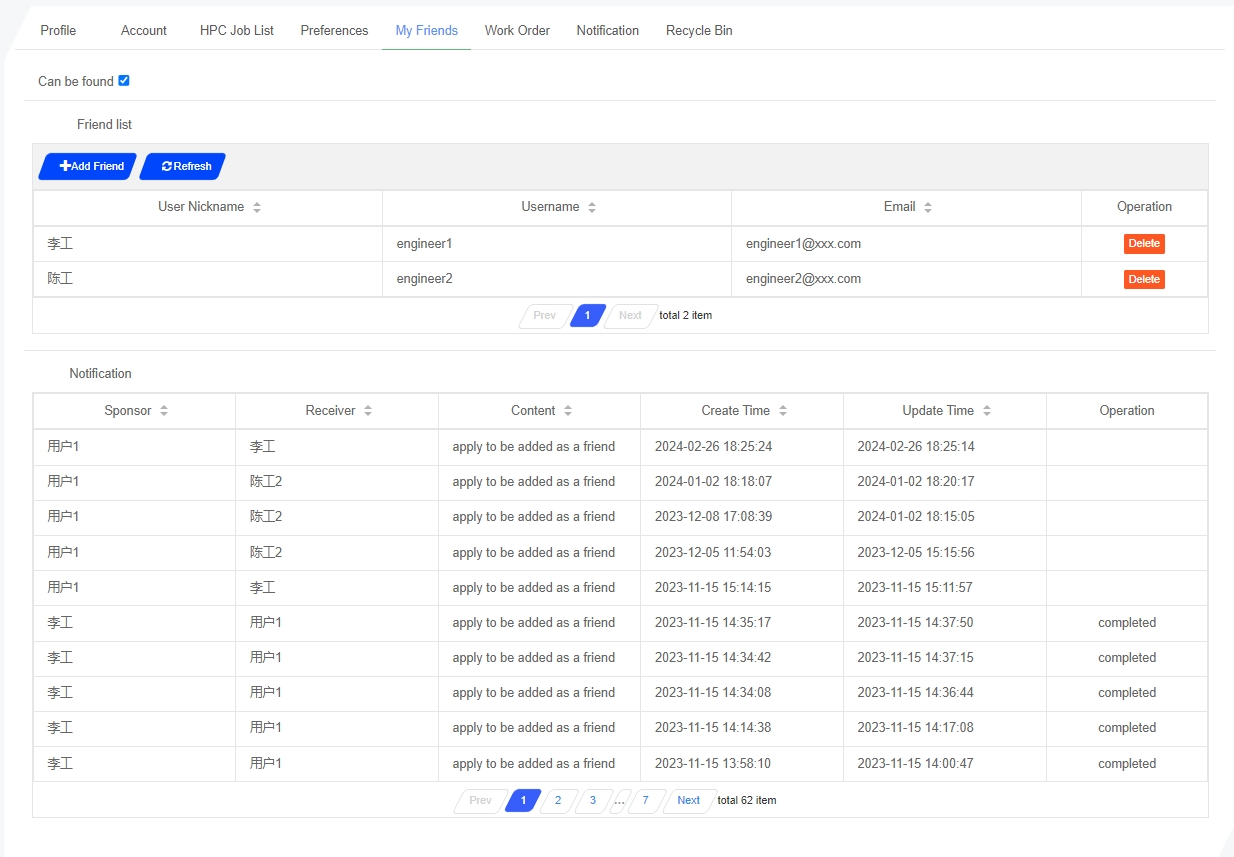
Task: Jump to notification page 7
Action: click(x=646, y=800)
